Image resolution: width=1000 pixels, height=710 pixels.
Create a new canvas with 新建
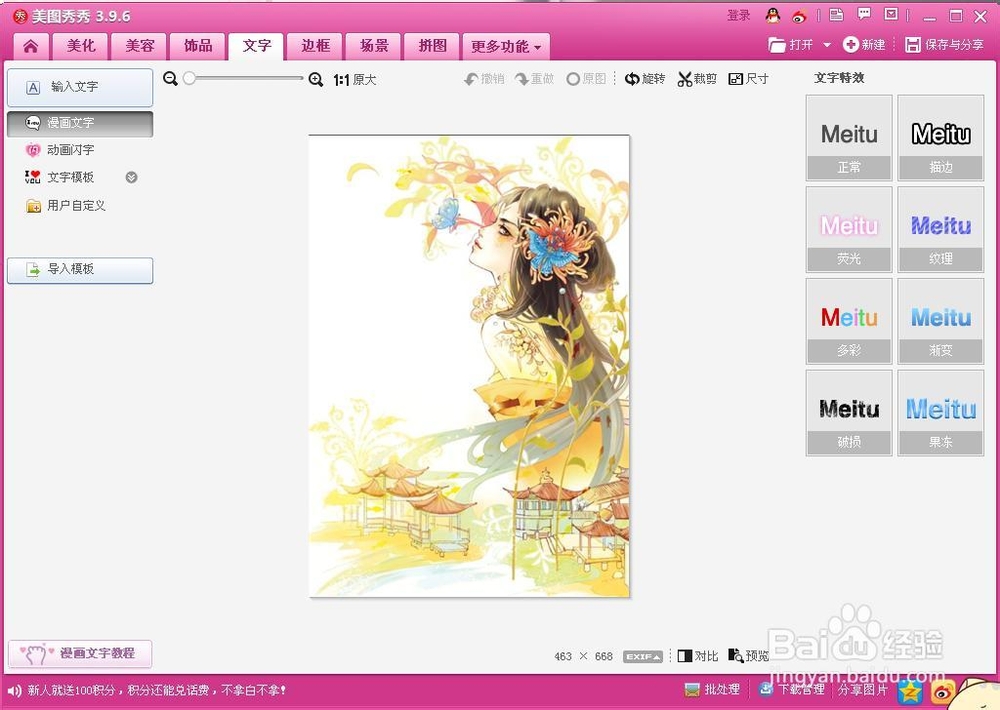864,45
